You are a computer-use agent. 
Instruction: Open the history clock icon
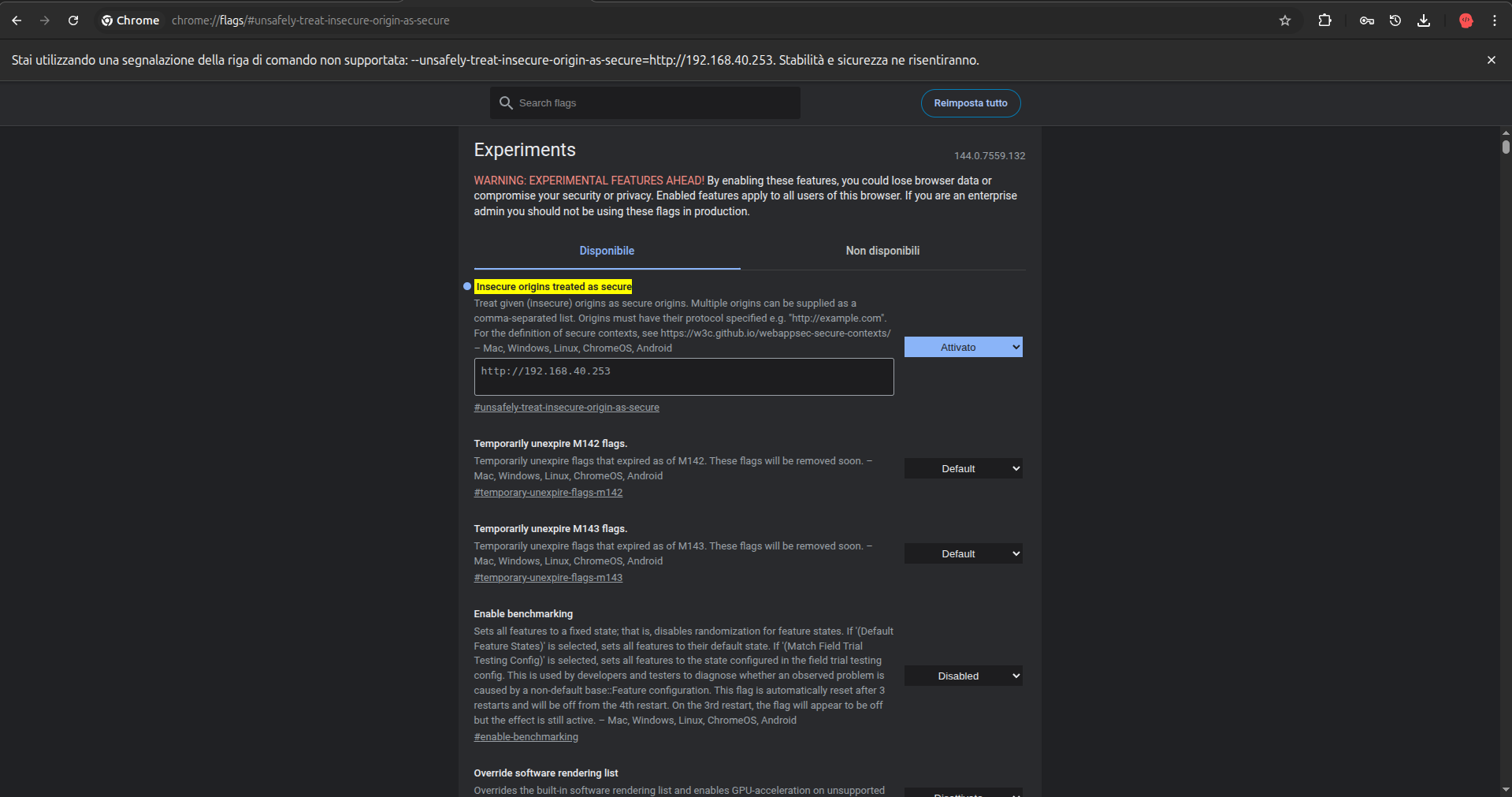[1395, 20]
